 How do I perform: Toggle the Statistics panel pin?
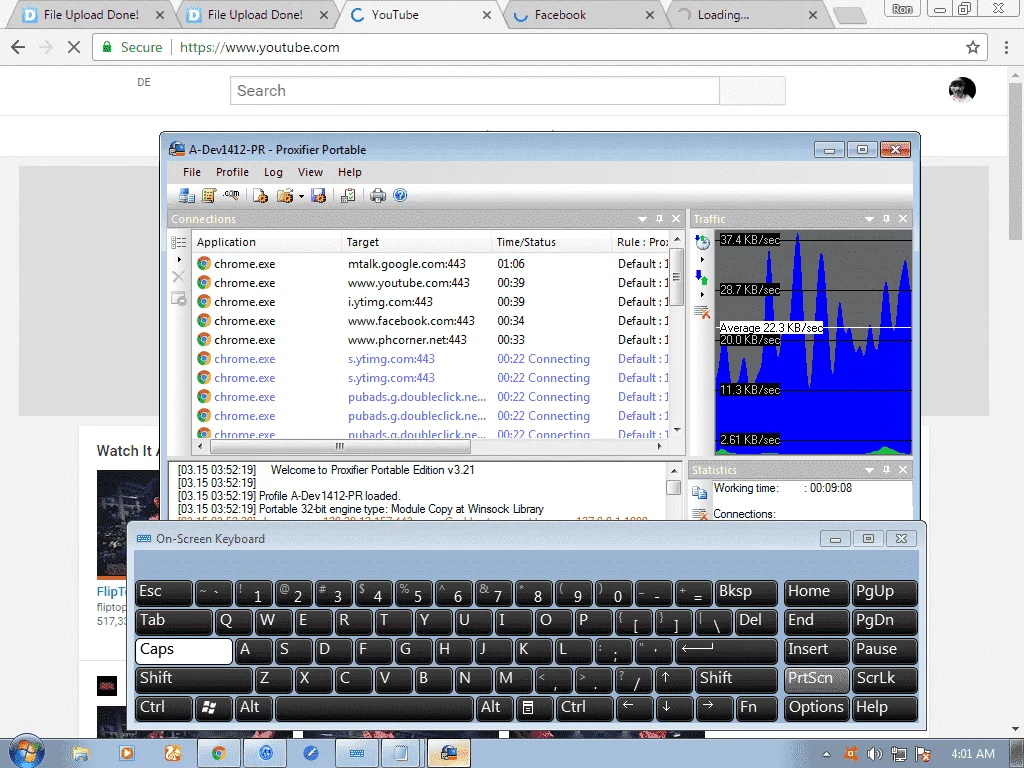click(886, 470)
